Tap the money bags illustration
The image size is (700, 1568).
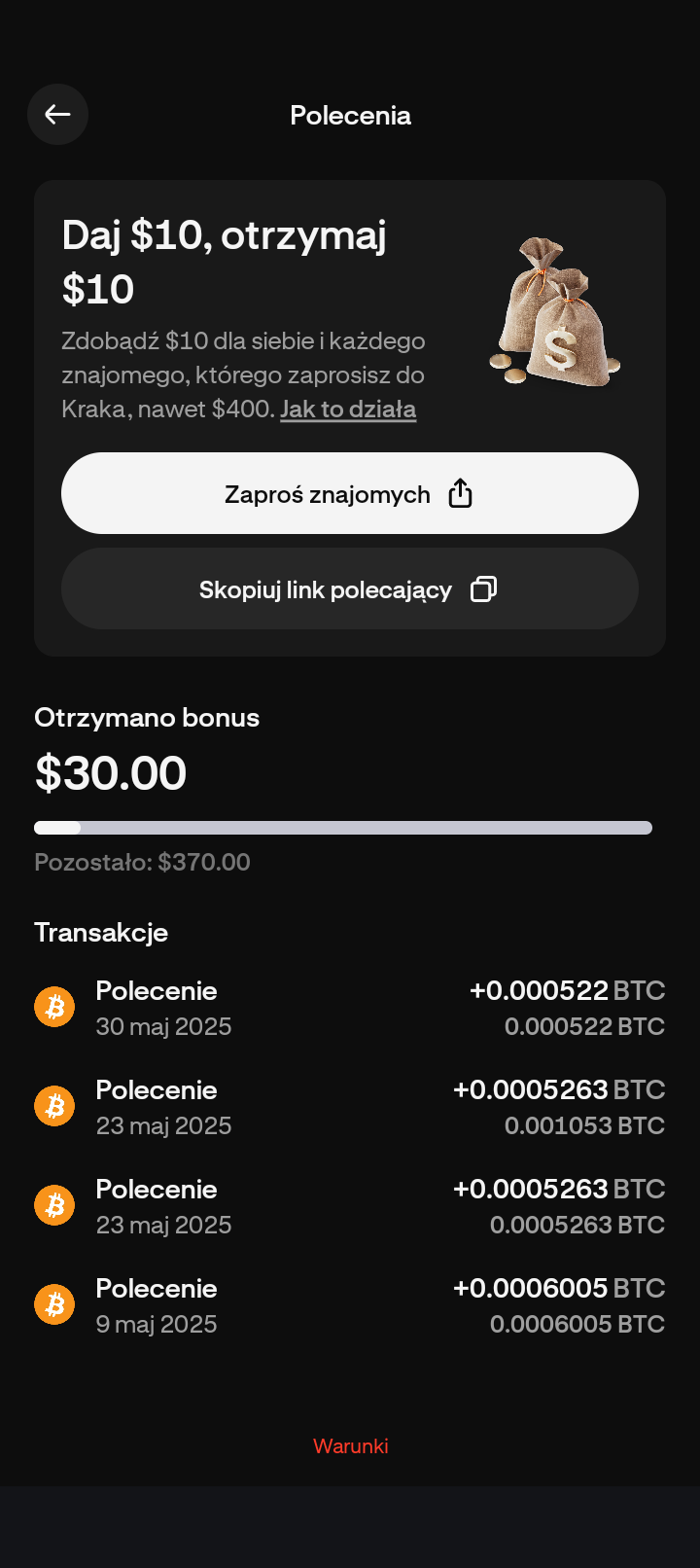pyautogui.click(x=556, y=312)
